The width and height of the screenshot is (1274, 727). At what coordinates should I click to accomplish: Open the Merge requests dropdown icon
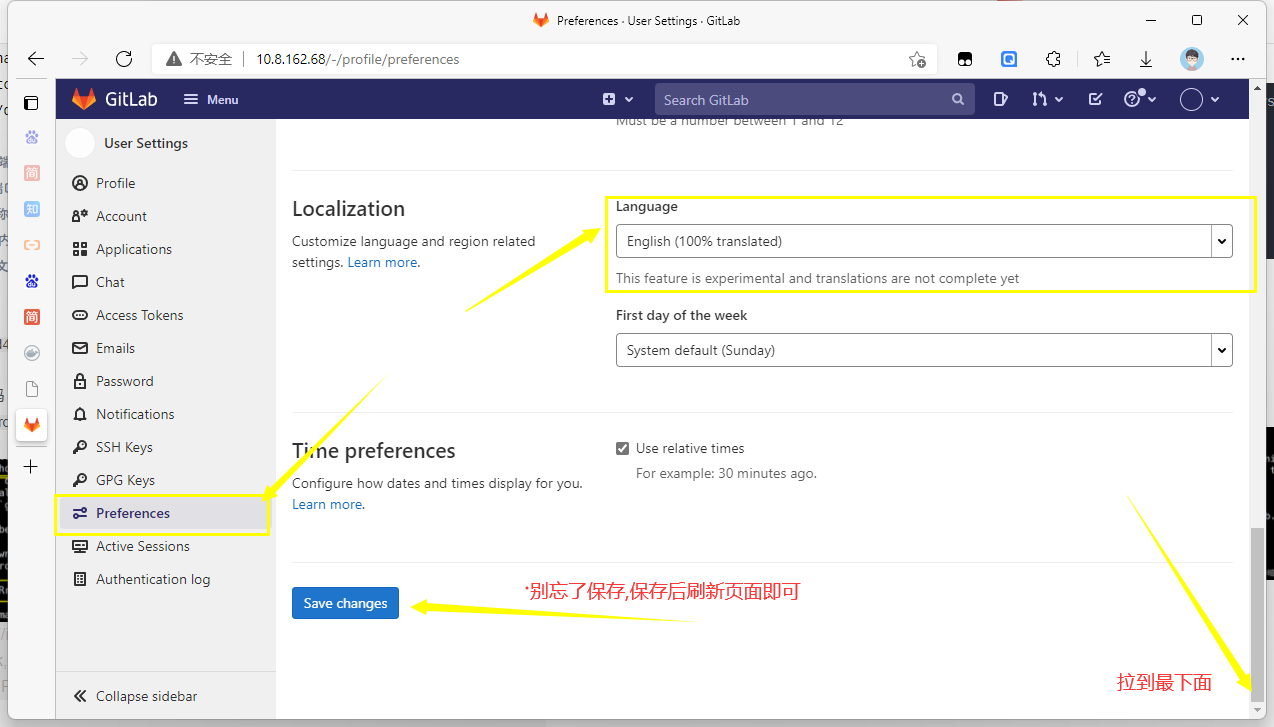[1047, 99]
